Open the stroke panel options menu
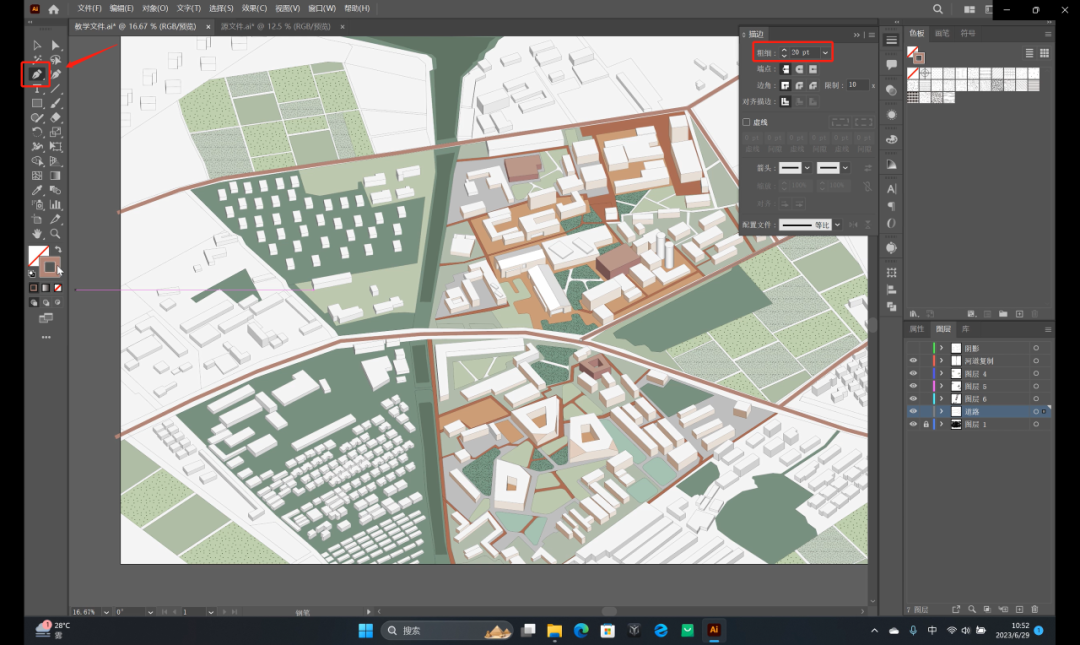The image size is (1080, 645). pyautogui.click(x=871, y=34)
